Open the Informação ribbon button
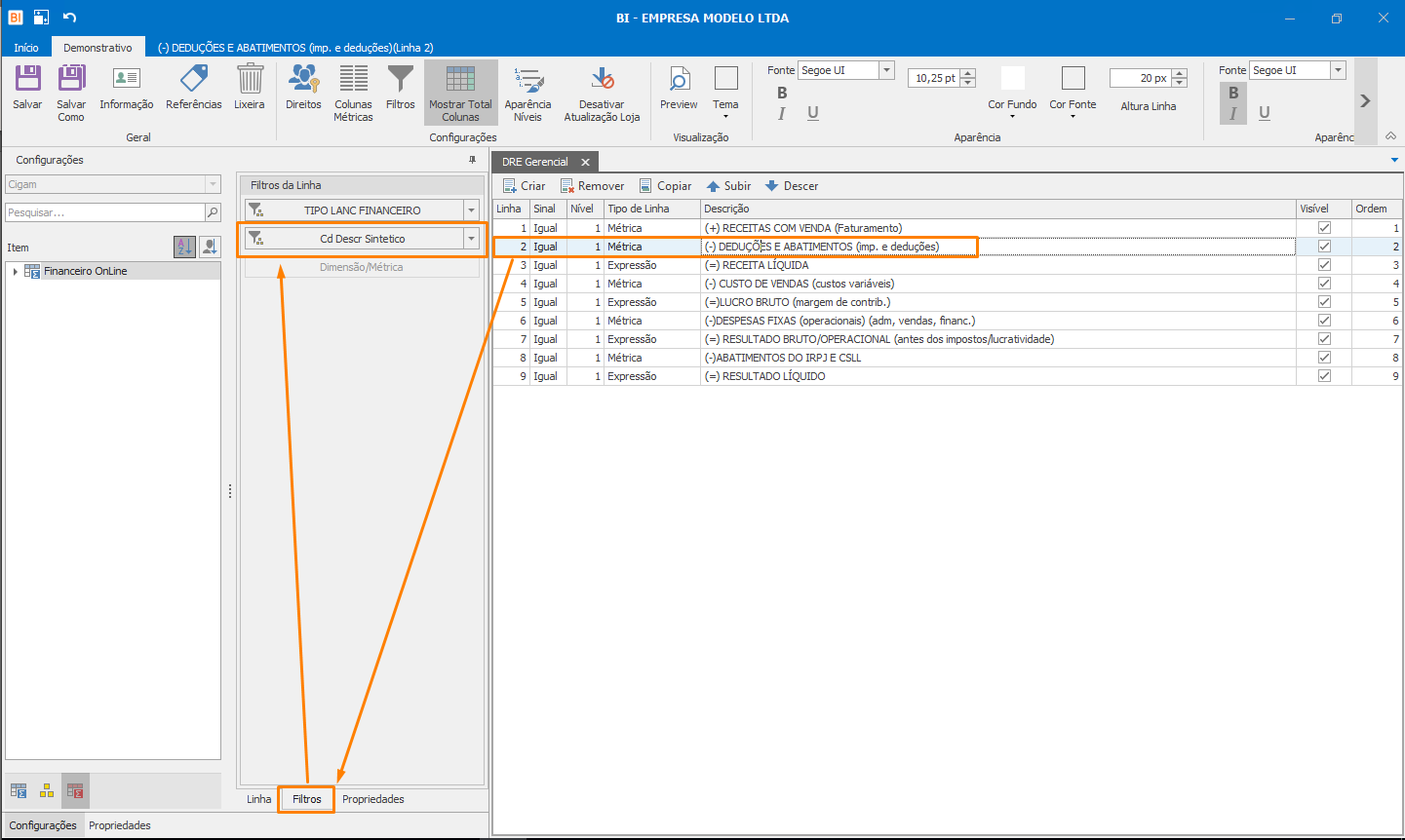1405x840 pixels. 127,88
